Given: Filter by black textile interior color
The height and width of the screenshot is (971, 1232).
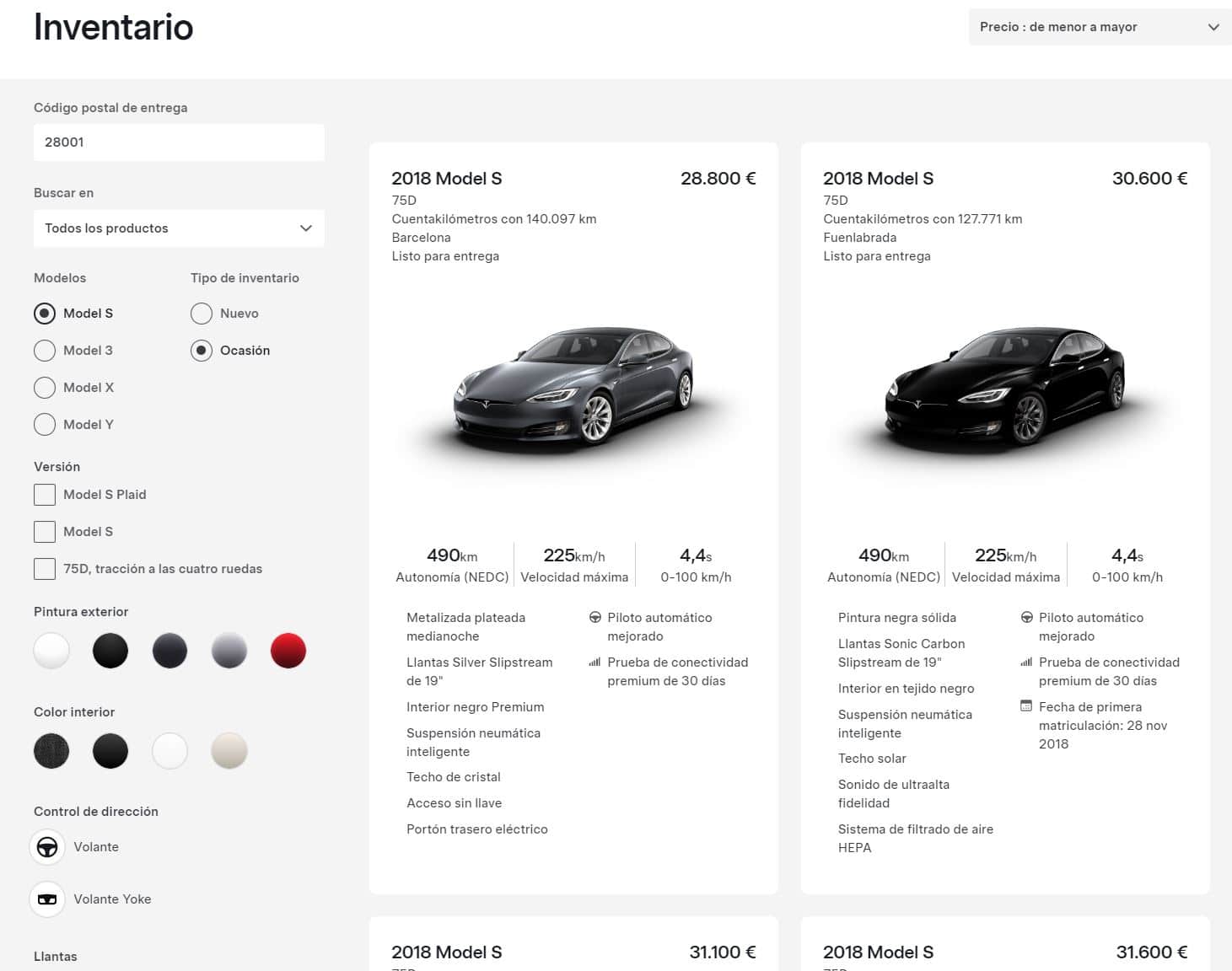Looking at the screenshot, I should point(51,751).
